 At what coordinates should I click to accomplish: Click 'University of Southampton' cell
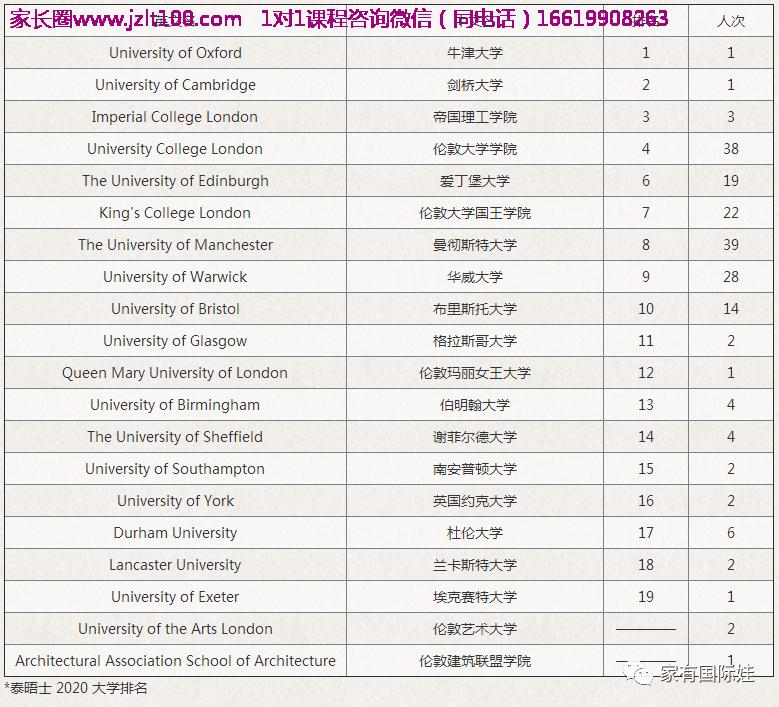coord(175,469)
